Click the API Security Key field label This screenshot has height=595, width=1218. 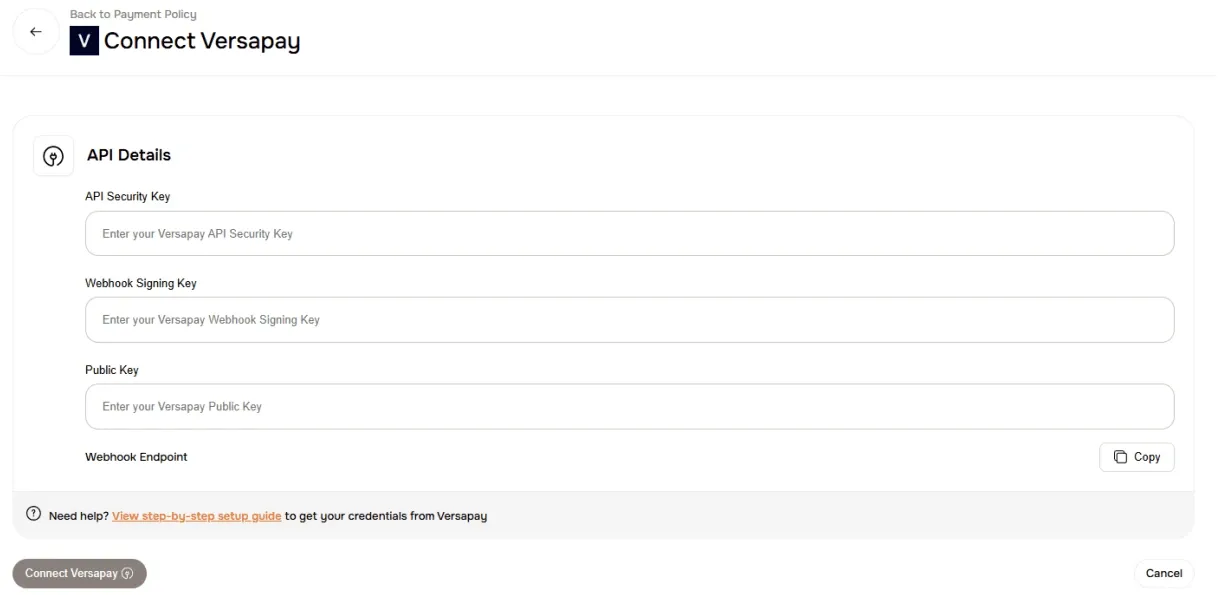pos(128,196)
